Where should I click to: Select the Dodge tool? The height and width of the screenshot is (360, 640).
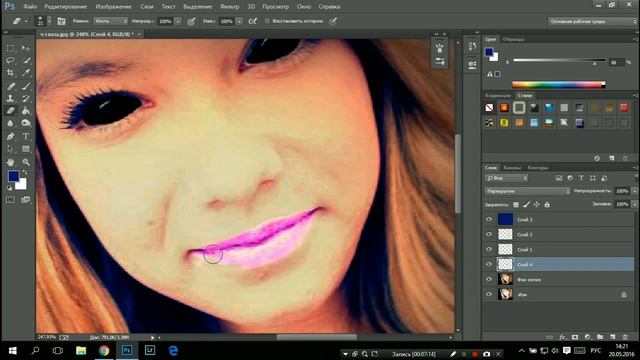click(x=26, y=123)
